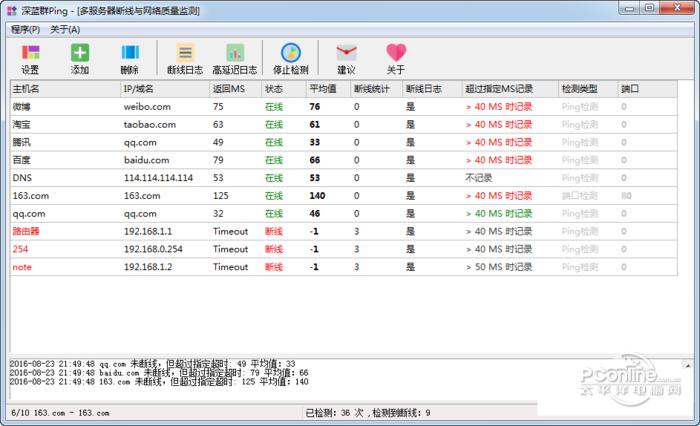The width and height of the screenshot is (700, 426).
Task: Open the 高延迟日志 high latency log
Action: click(235, 59)
